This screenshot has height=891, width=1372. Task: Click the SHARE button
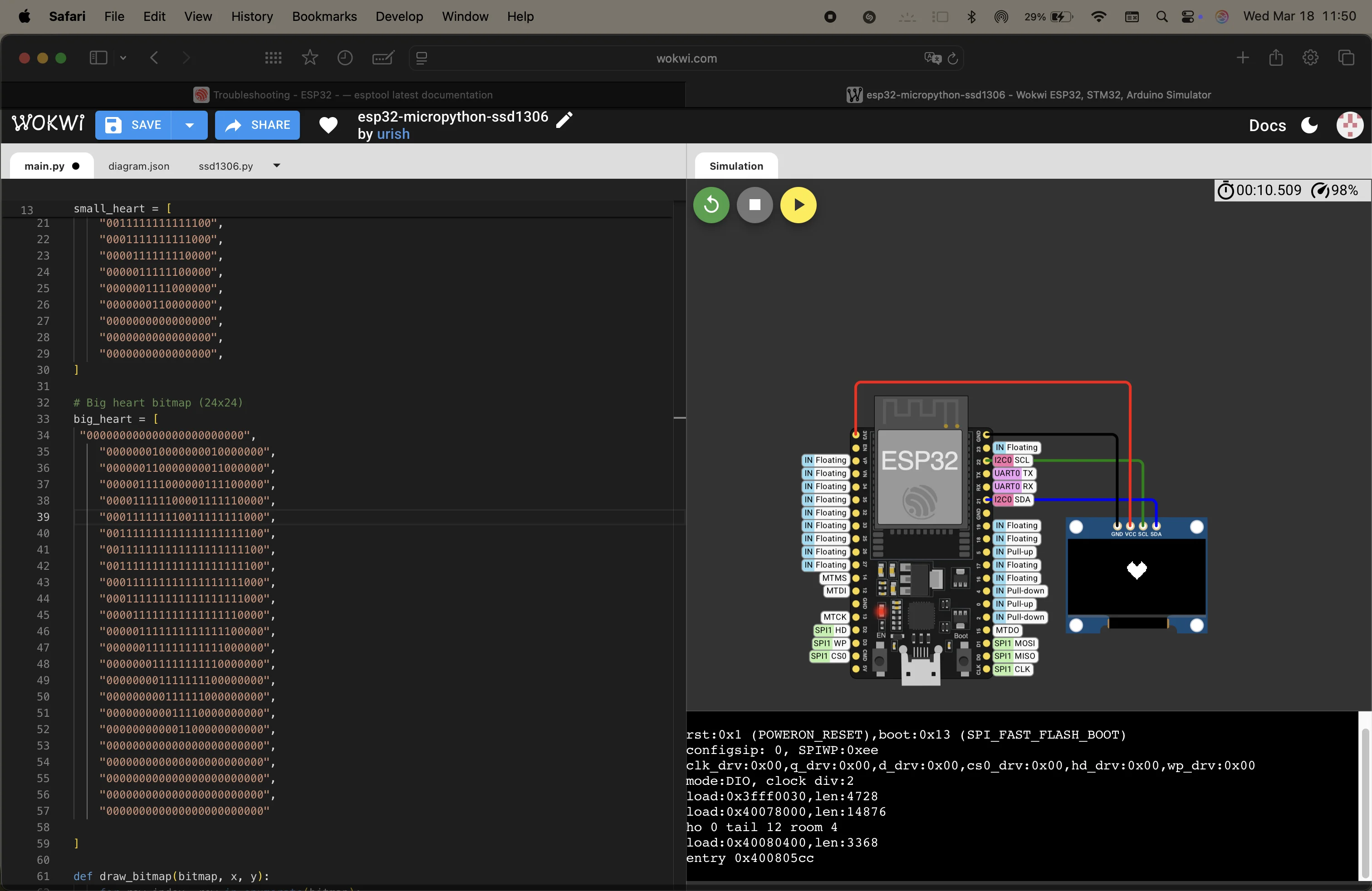257,125
